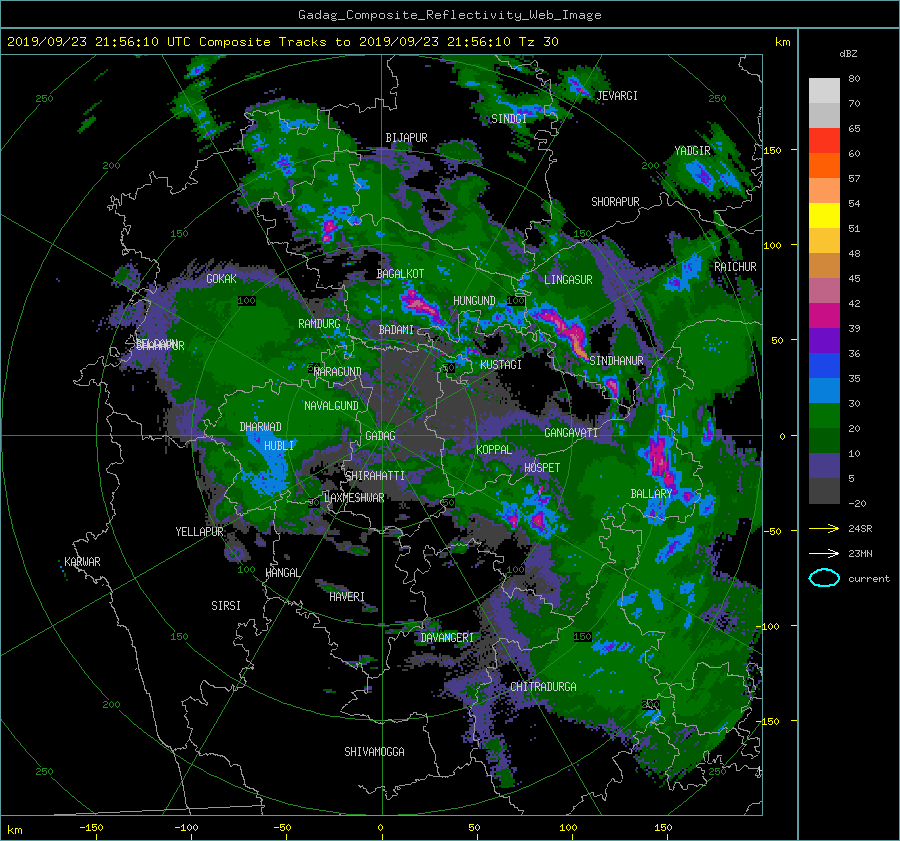Click the GANGAVATI city label
The height and width of the screenshot is (841, 900).
pos(571,432)
